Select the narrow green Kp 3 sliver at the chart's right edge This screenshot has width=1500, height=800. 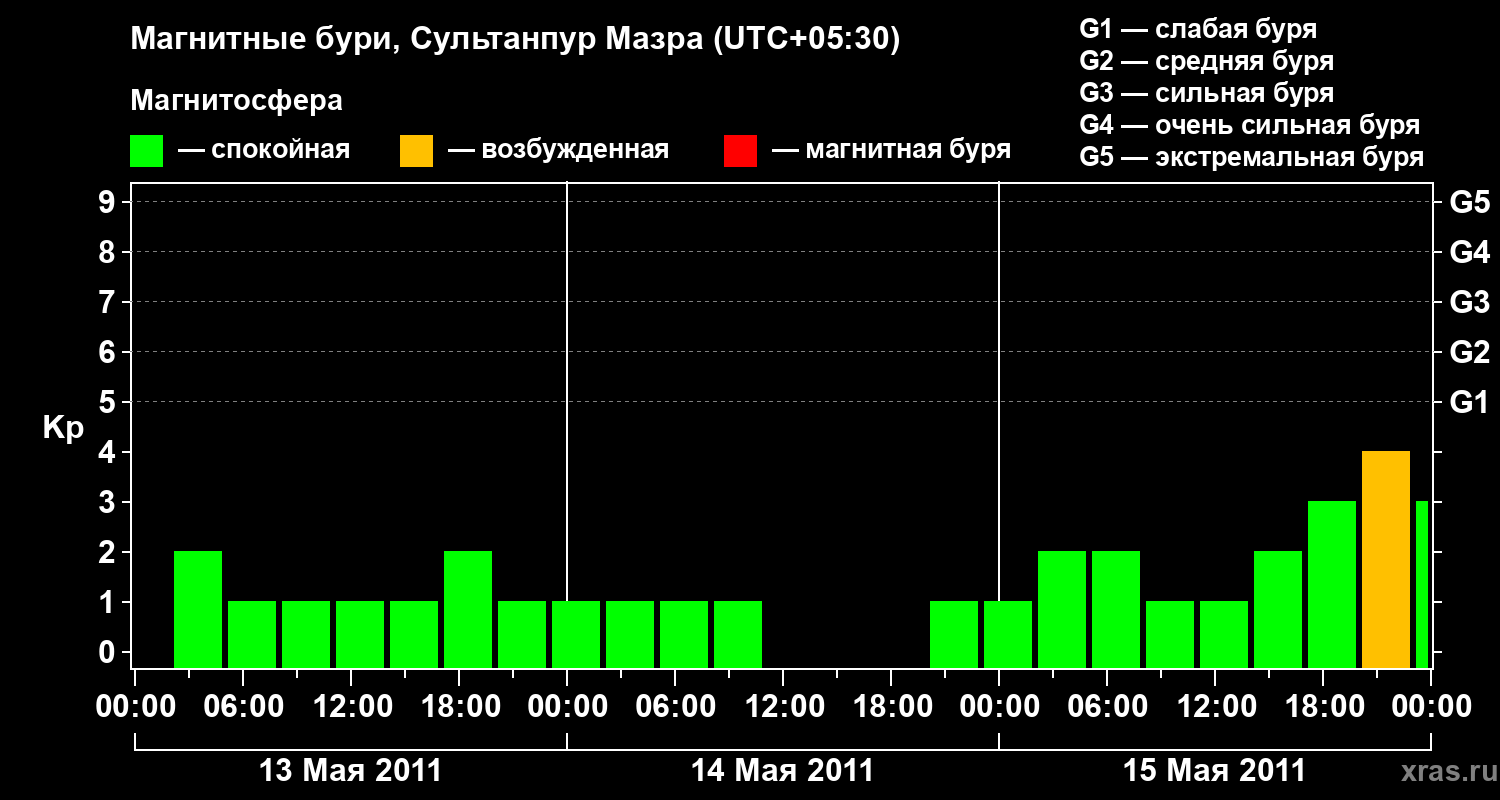tap(1422, 585)
